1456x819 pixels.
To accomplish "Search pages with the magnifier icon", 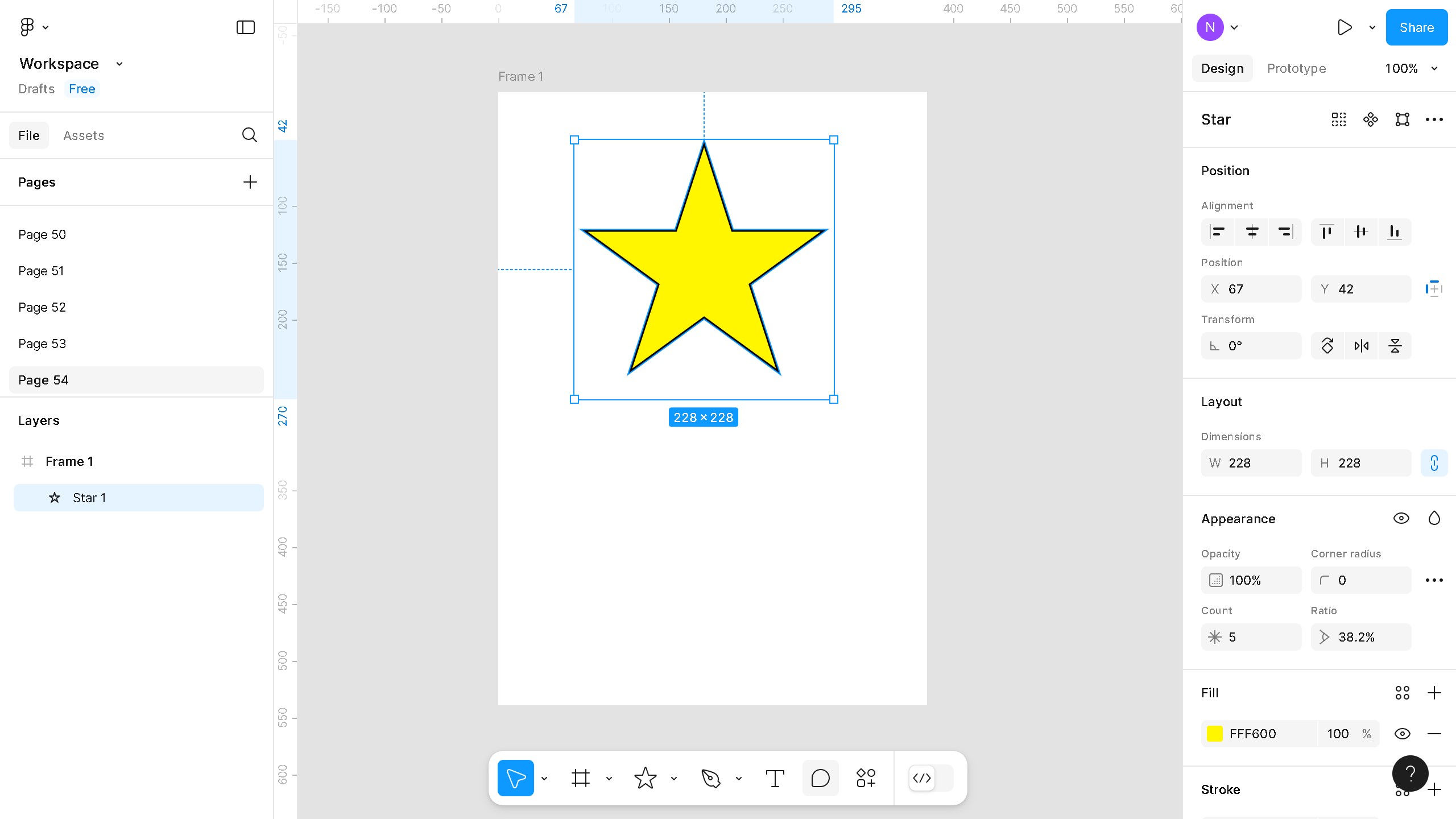I will pyautogui.click(x=249, y=135).
